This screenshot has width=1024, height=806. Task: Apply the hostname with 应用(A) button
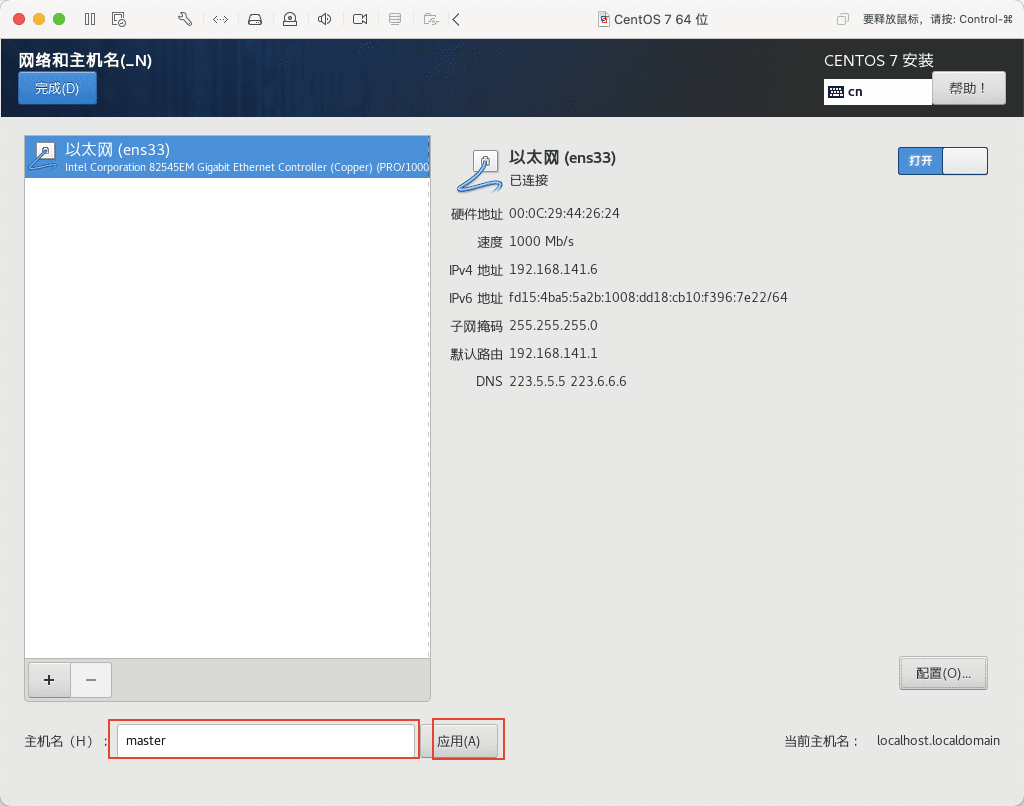[x=459, y=741]
